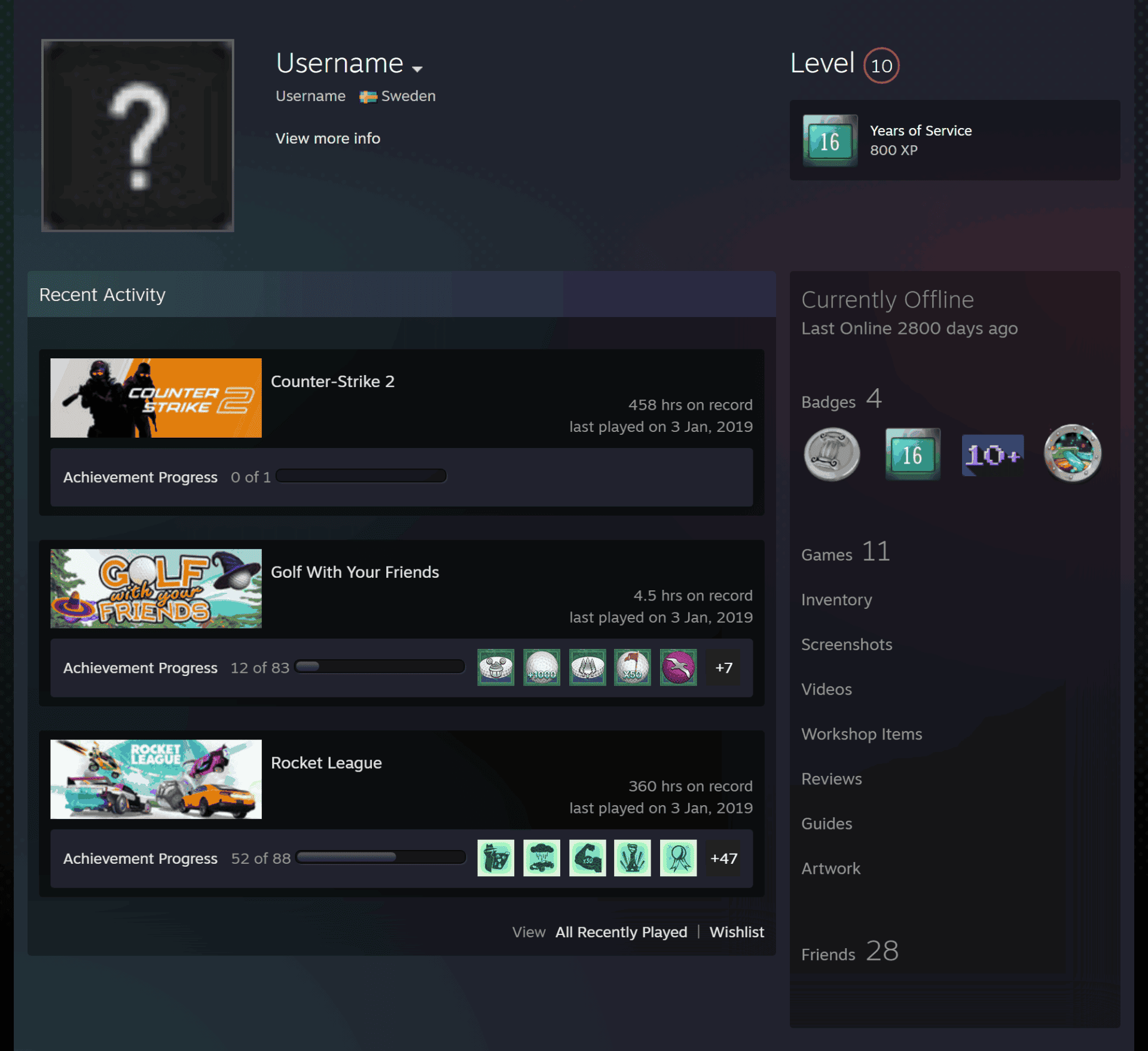Click the silver pillar community badge
Viewport: 1148px width, 1051px height.
pyautogui.click(x=832, y=455)
